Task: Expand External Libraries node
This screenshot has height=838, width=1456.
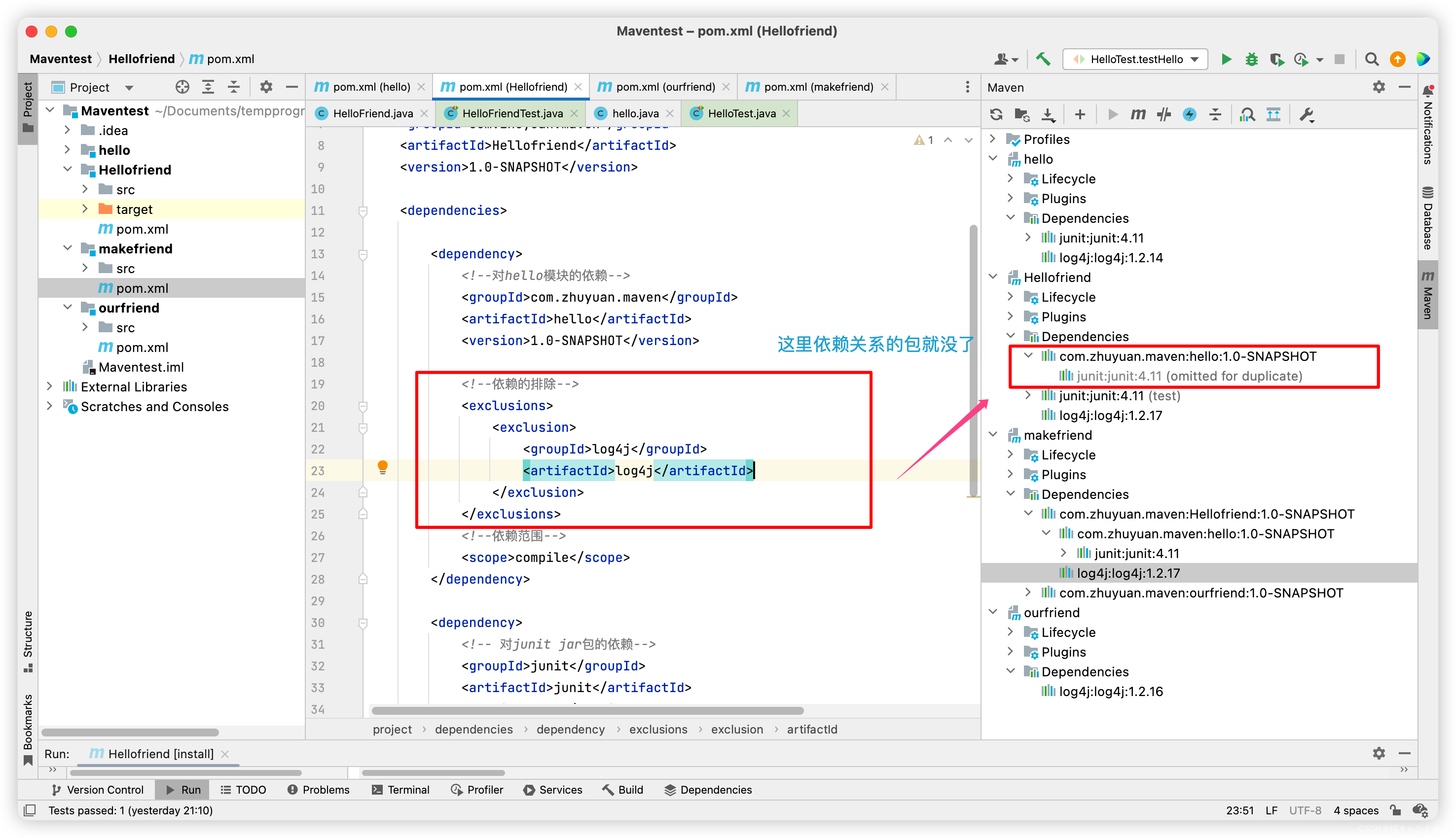Action: tap(49, 386)
